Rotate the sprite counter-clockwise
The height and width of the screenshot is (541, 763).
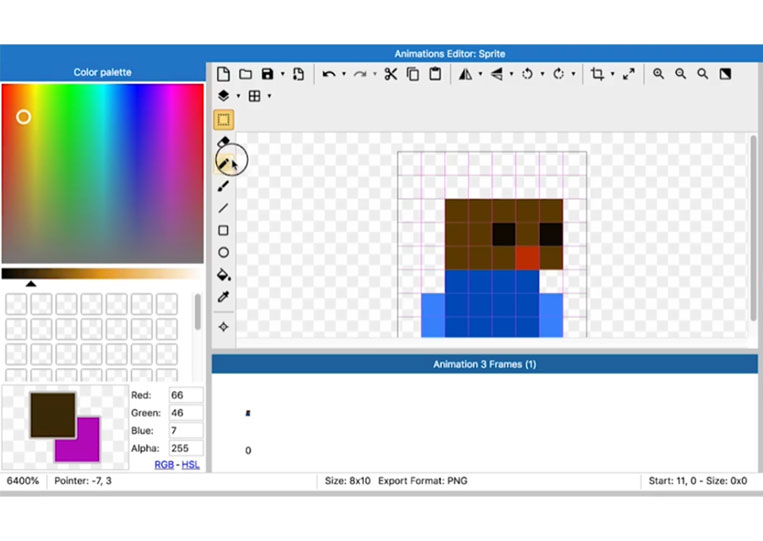[527, 74]
